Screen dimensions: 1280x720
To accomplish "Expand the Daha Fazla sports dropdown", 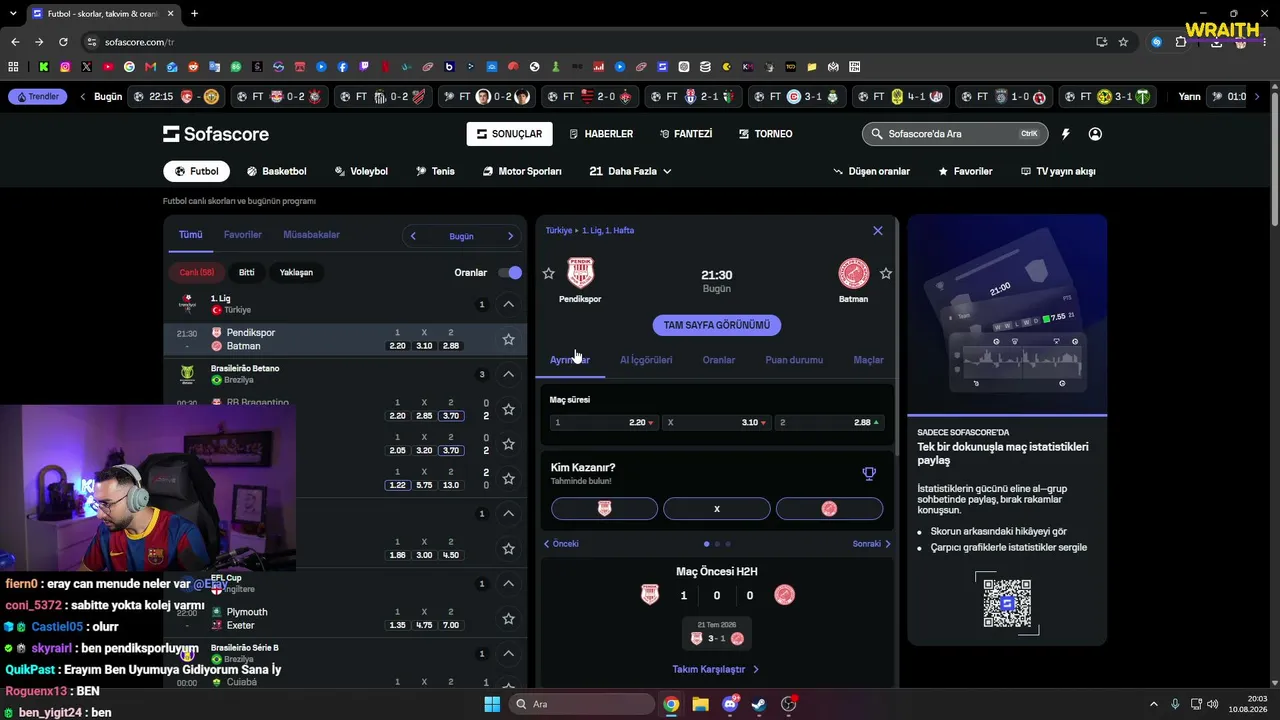I will (631, 171).
